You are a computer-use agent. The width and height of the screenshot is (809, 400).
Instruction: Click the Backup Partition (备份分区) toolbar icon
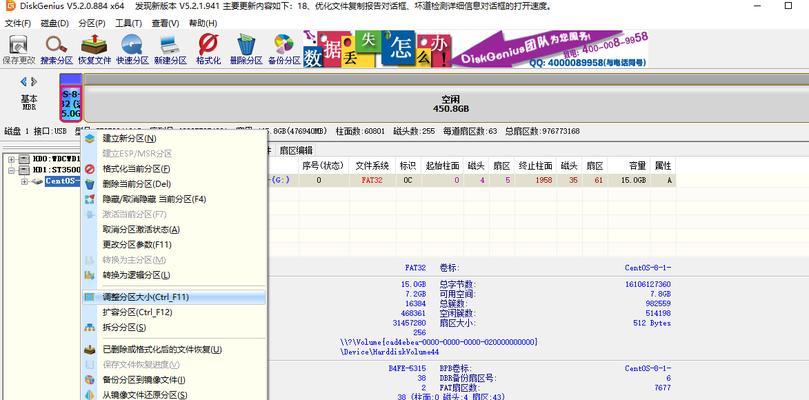(284, 50)
